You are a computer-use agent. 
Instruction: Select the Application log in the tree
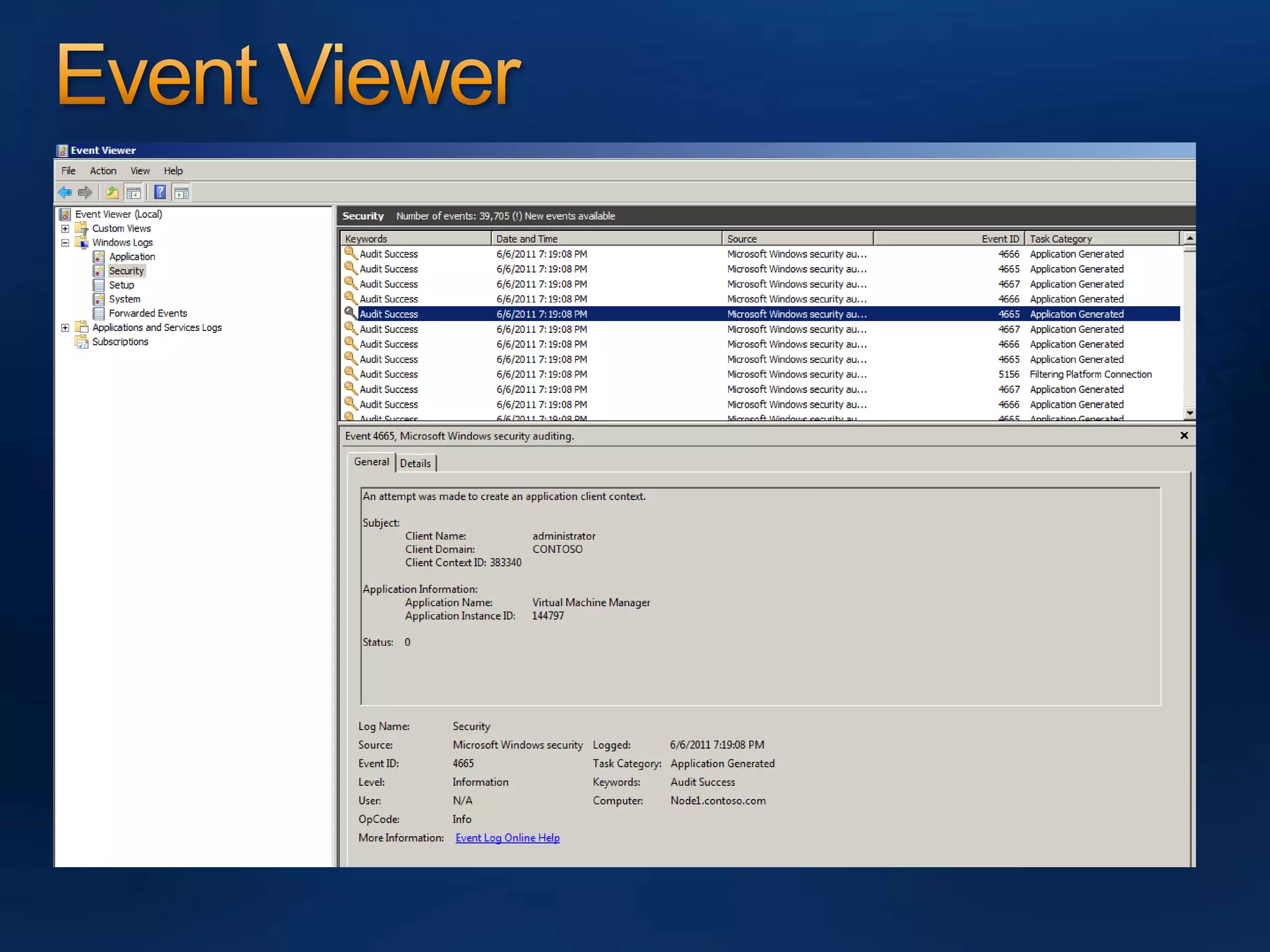click(132, 257)
